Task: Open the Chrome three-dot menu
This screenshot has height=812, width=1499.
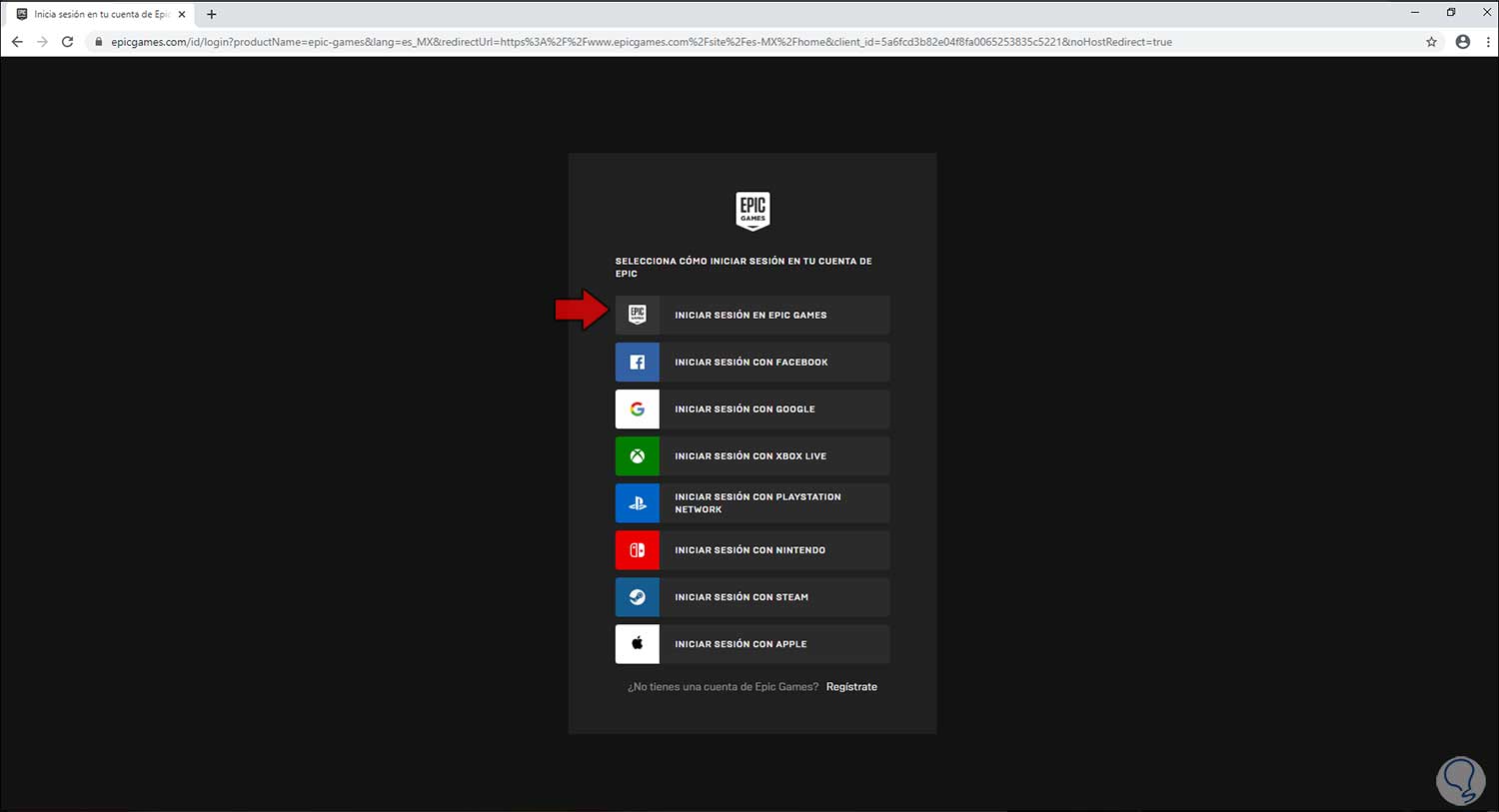Action: click(1487, 42)
